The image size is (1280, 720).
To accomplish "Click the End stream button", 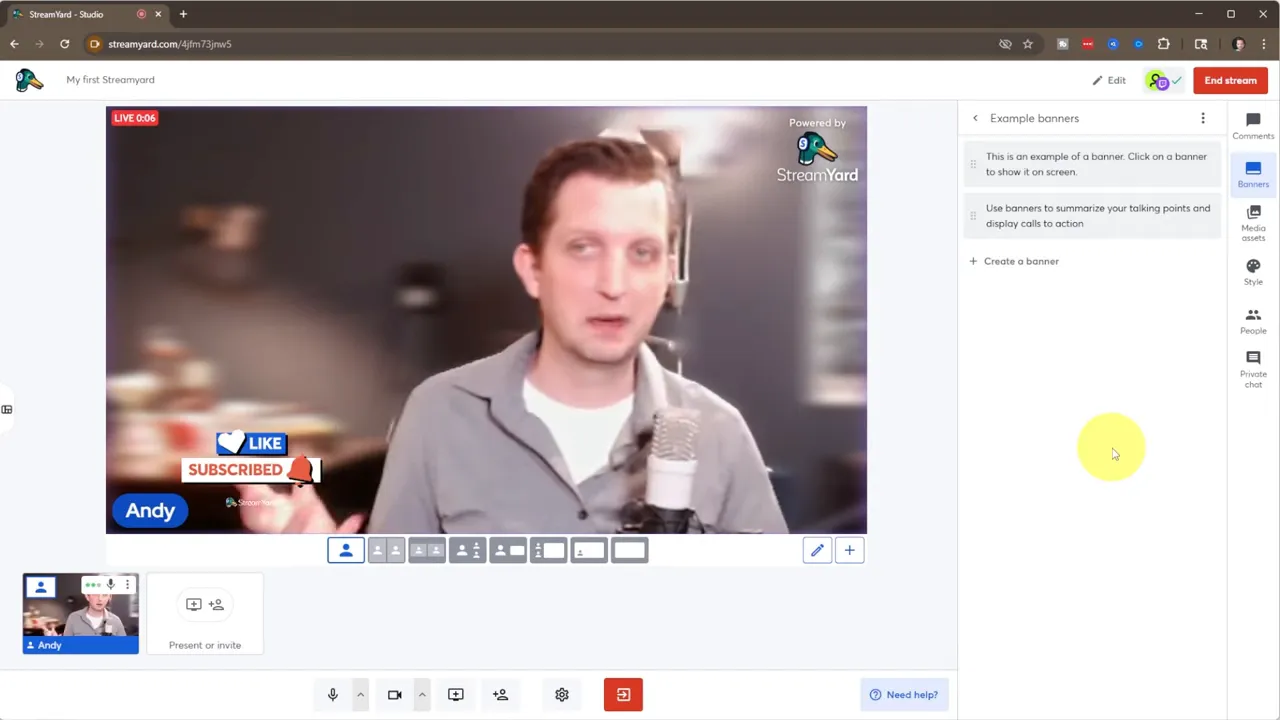I will pyautogui.click(x=1230, y=80).
